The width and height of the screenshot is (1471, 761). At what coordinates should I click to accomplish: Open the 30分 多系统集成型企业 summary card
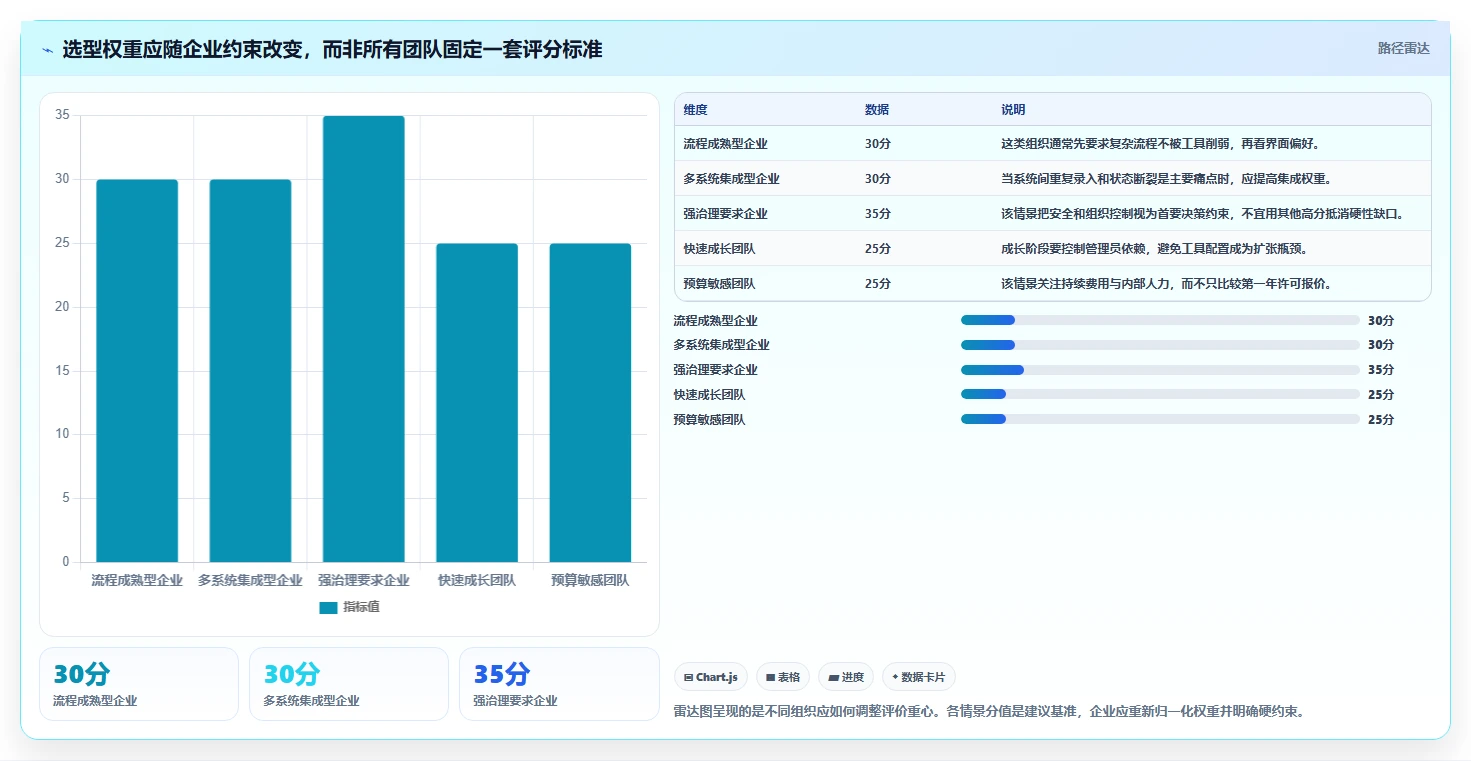(349, 684)
